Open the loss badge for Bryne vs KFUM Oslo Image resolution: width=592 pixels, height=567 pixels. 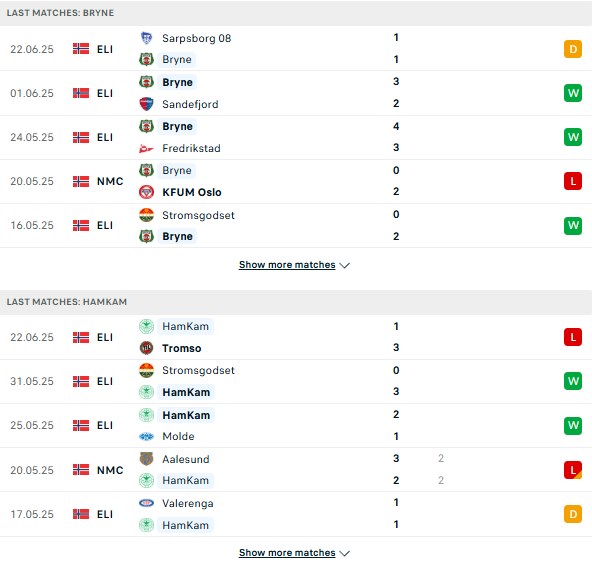(573, 181)
